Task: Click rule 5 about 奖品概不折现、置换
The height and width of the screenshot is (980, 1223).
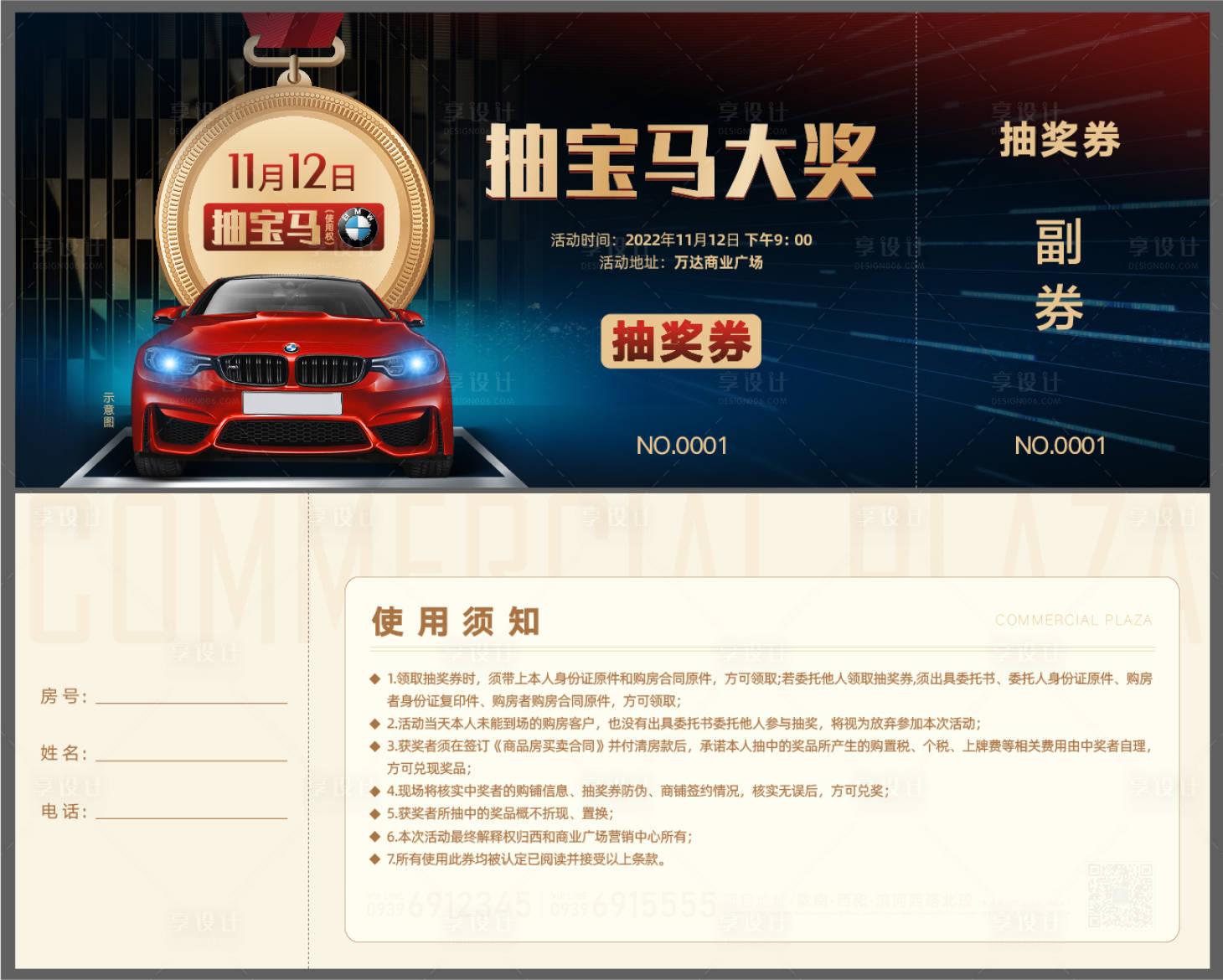Action: (492, 813)
